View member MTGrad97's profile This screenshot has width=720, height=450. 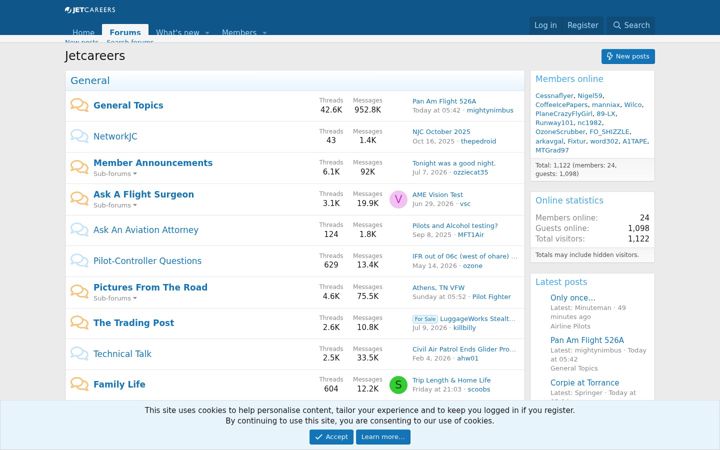click(552, 150)
